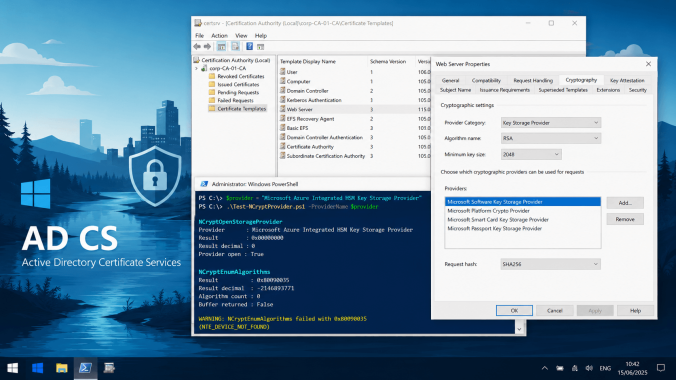Select the Certificate Templates folder icon

212,109
